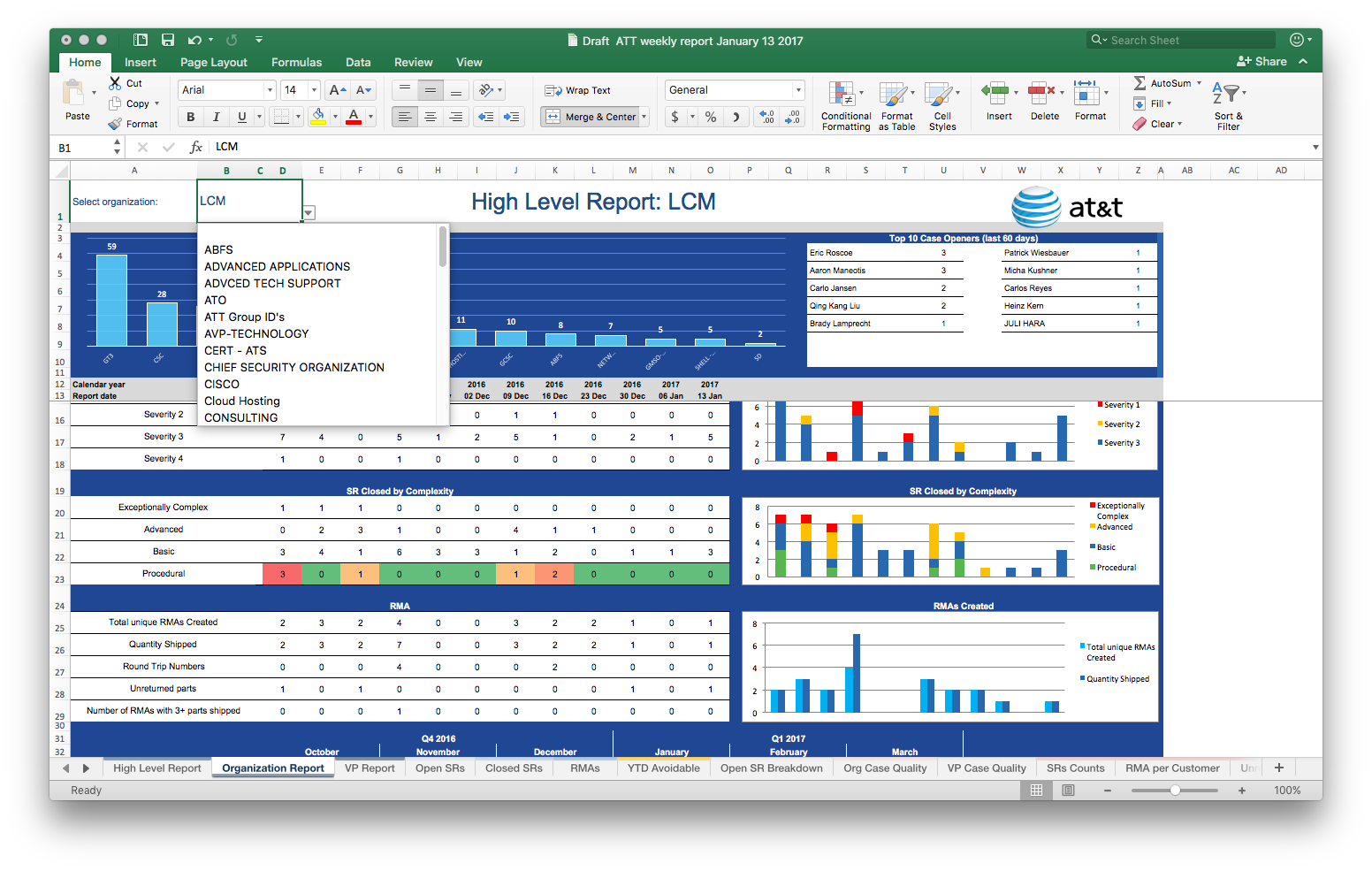This screenshot has height=871, width=1372.
Task: Click the Format as Table icon
Action: (896, 95)
